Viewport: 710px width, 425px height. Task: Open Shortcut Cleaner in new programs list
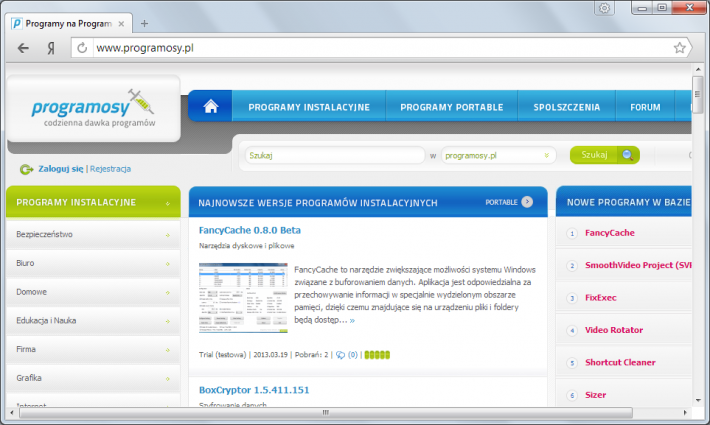pos(620,363)
